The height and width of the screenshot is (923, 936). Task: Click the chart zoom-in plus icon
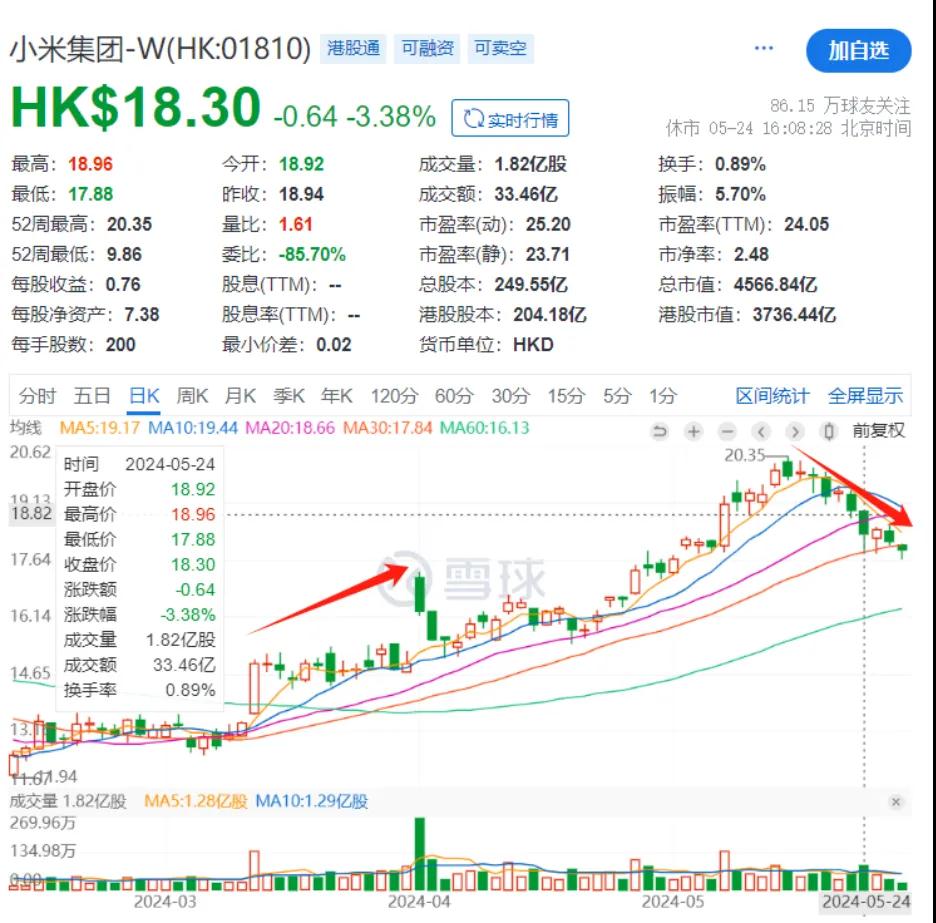point(693,430)
